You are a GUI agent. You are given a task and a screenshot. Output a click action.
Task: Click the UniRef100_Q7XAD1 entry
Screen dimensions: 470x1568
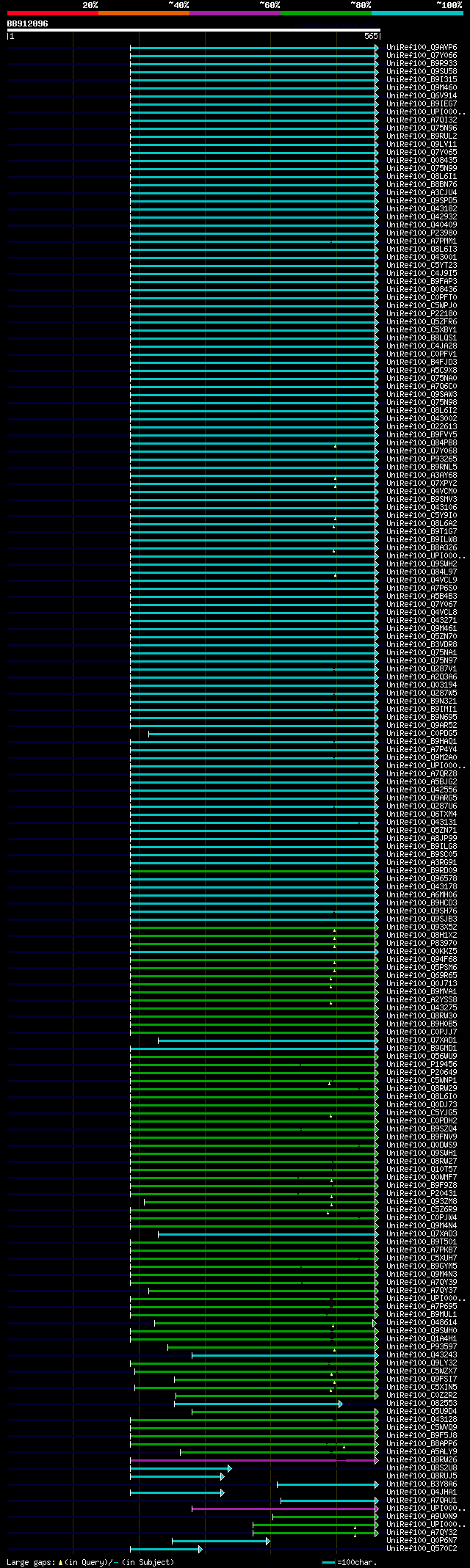pyautogui.click(x=422, y=1040)
